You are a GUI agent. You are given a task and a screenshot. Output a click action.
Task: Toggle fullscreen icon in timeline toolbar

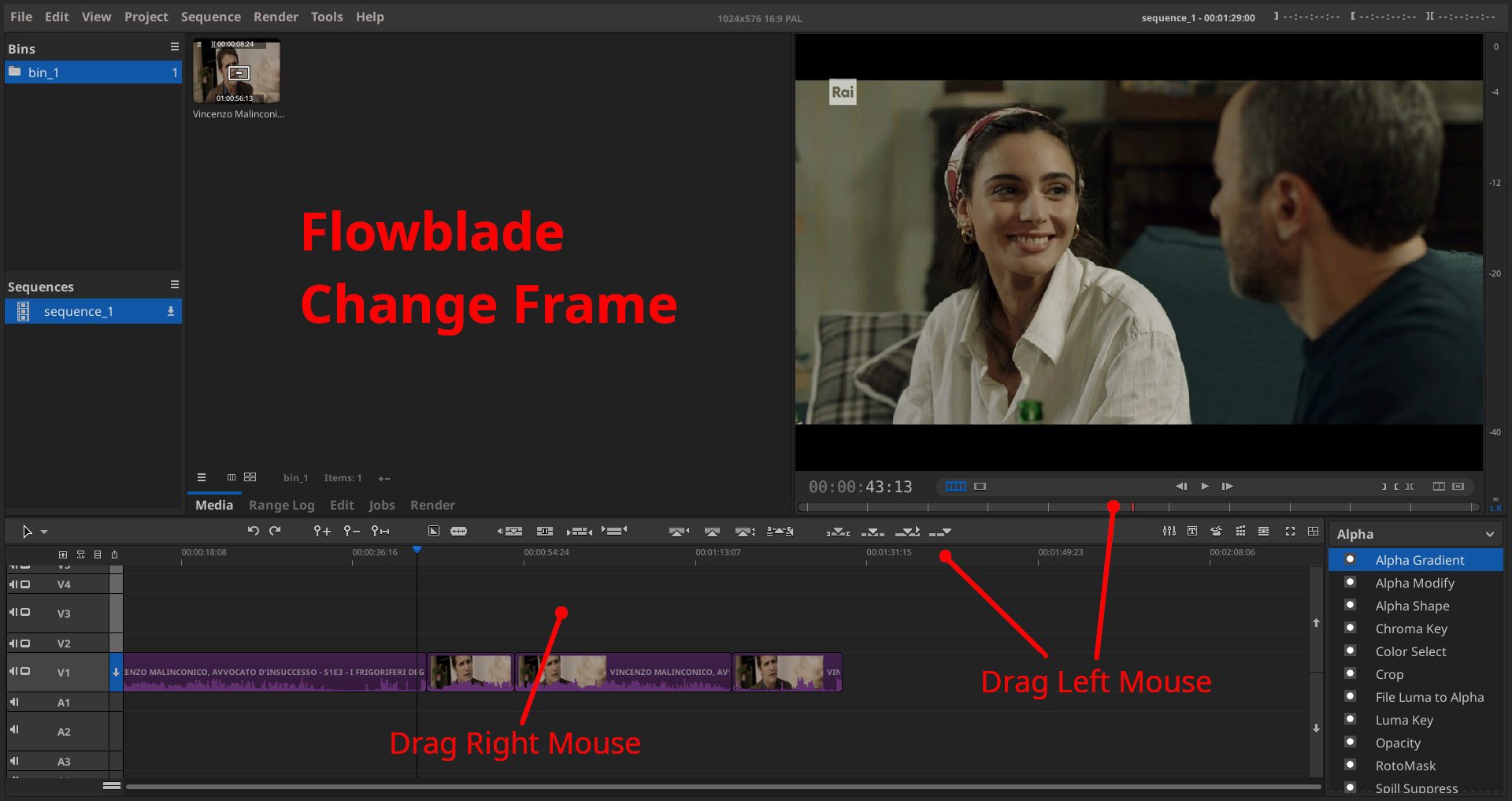[x=1290, y=531]
